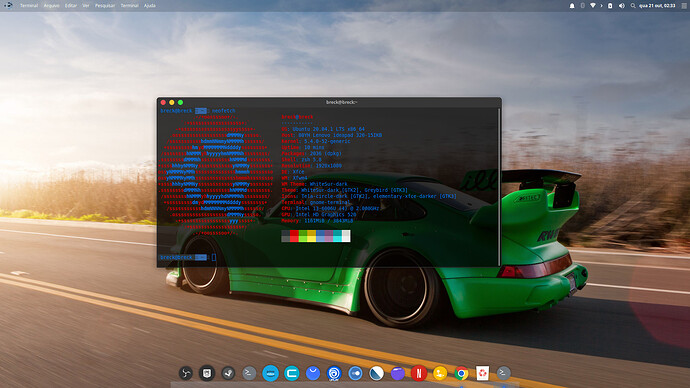Click the notification bell in top panel
The height and width of the screenshot is (388, 690).
point(572,6)
